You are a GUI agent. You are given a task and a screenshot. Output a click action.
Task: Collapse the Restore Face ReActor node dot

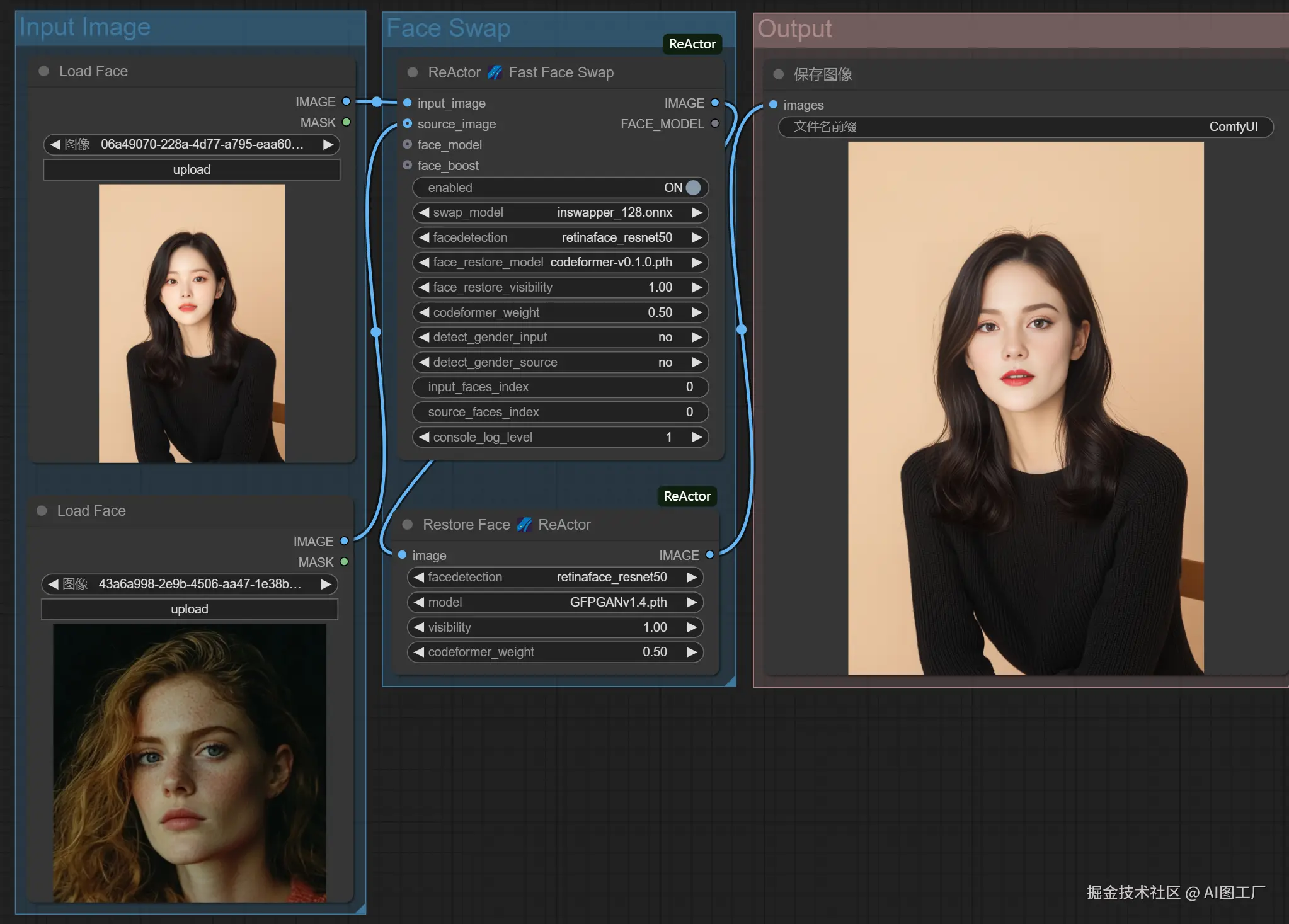pos(408,525)
